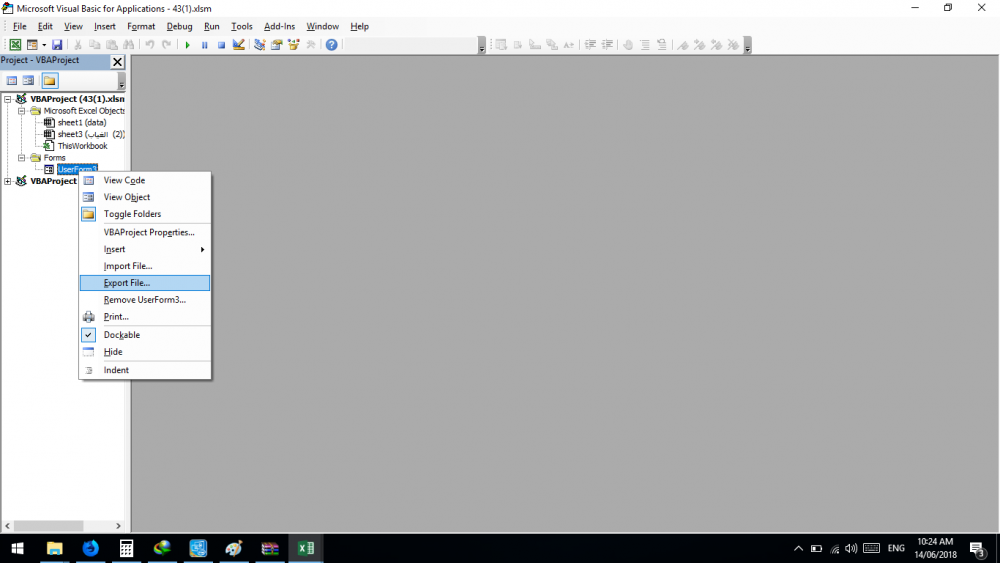1000x563 pixels.
Task: Open Calculator from the taskbar
Action: (x=126, y=548)
